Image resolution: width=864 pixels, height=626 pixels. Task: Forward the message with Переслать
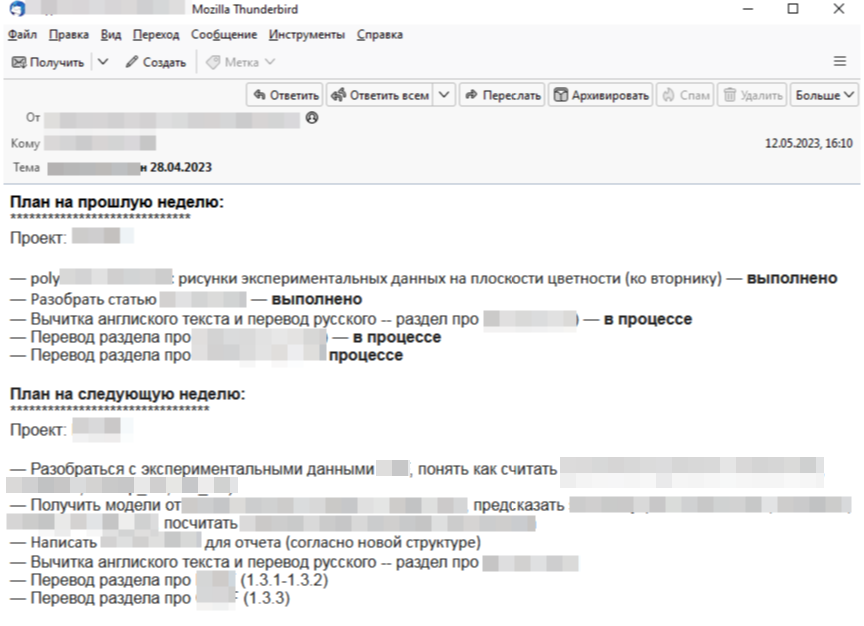(503, 96)
